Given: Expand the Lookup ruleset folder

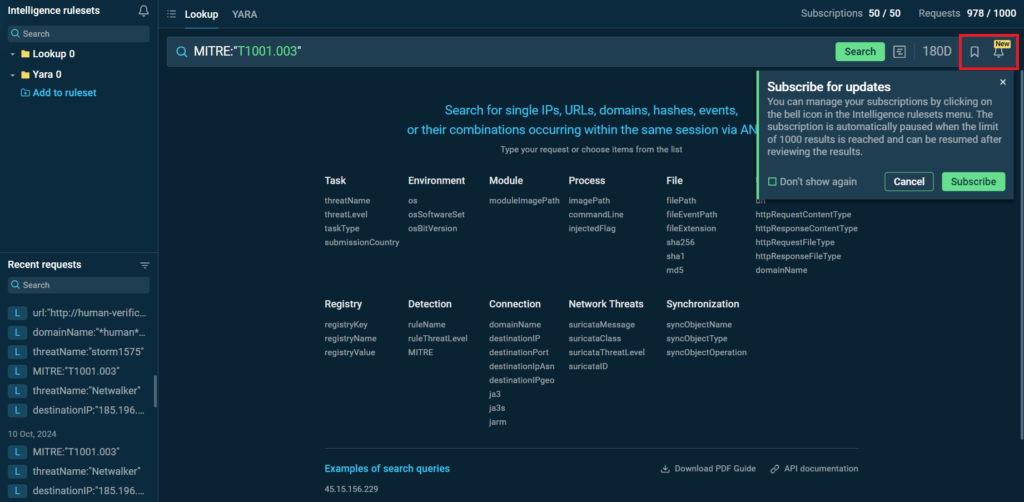Looking at the screenshot, I should click(12, 54).
